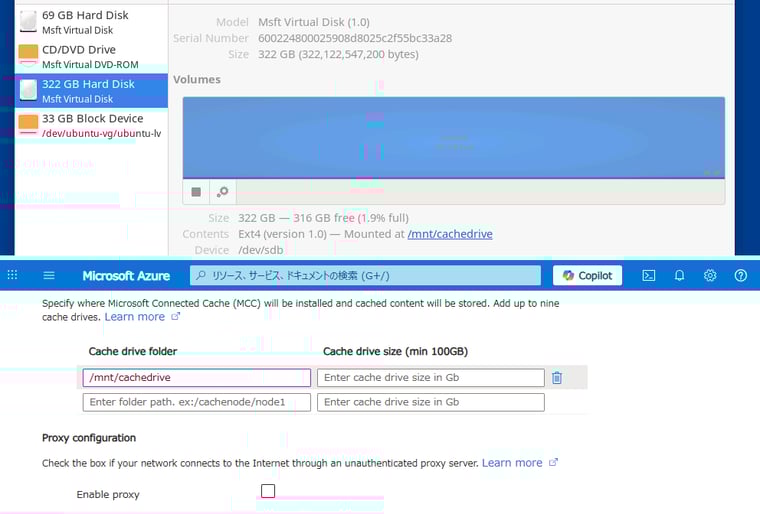Image resolution: width=760 pixels, height=514 pixels.
Task: Click the 69 GB Hard Disk drive icon
Action: point(28,21)
